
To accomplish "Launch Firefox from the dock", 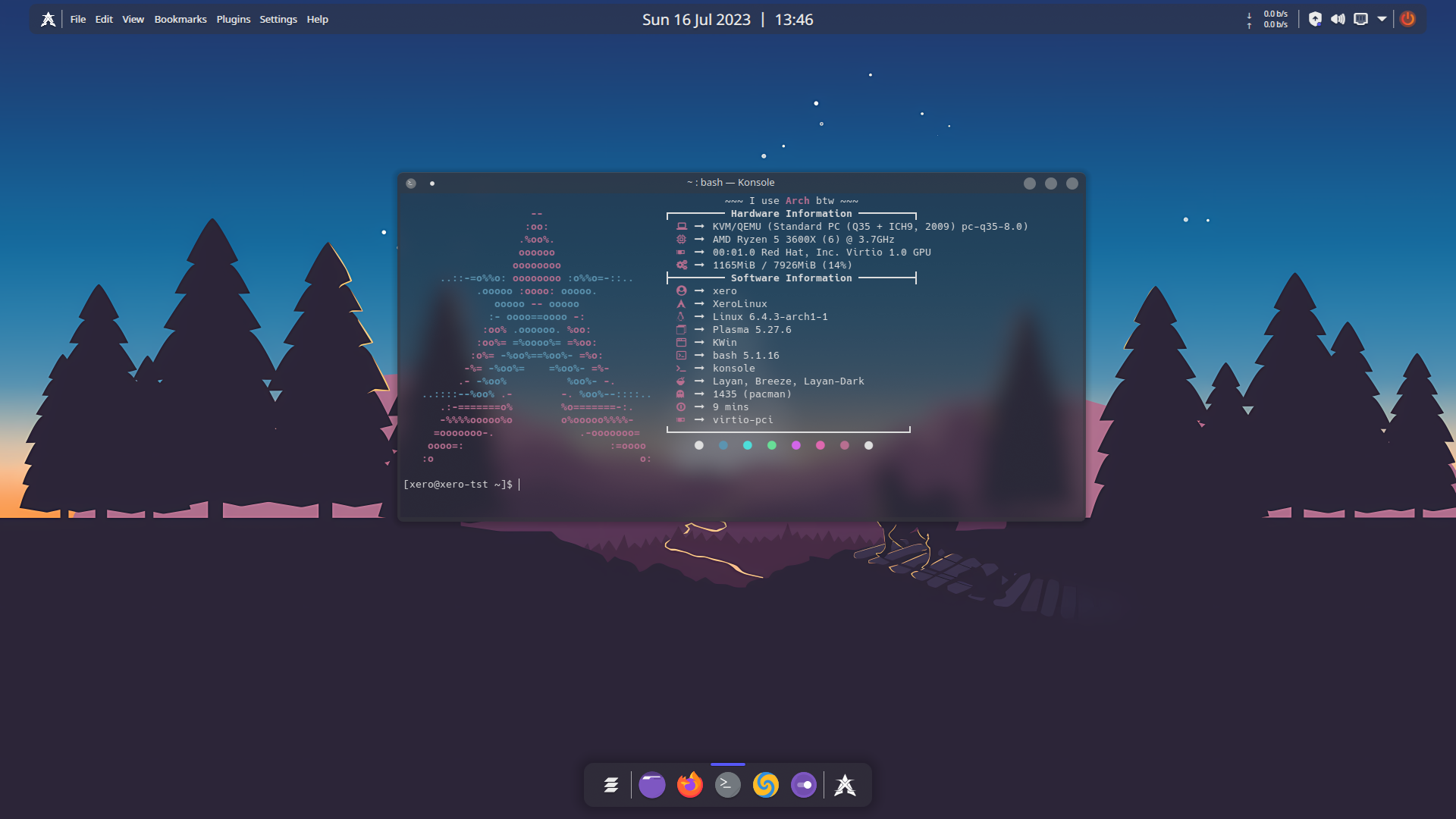I will coord(690,785).
